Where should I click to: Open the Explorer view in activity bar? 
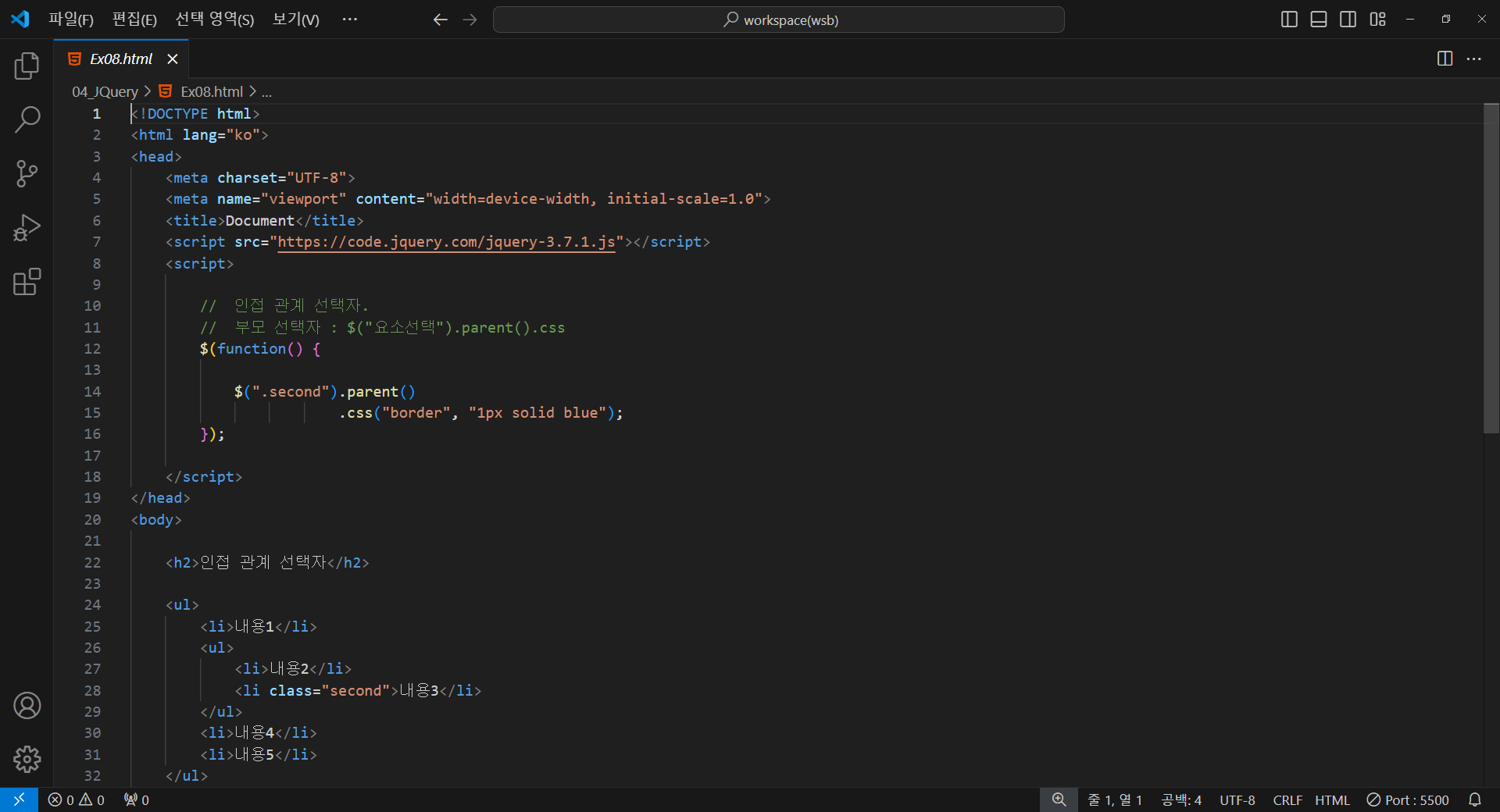click(27, 66)
